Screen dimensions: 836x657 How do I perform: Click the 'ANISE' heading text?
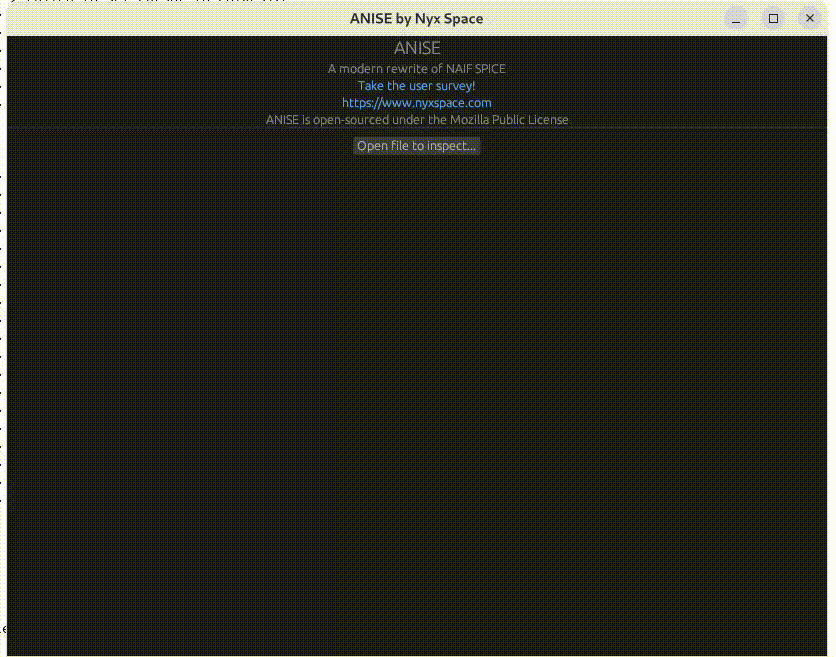(417, 48)
